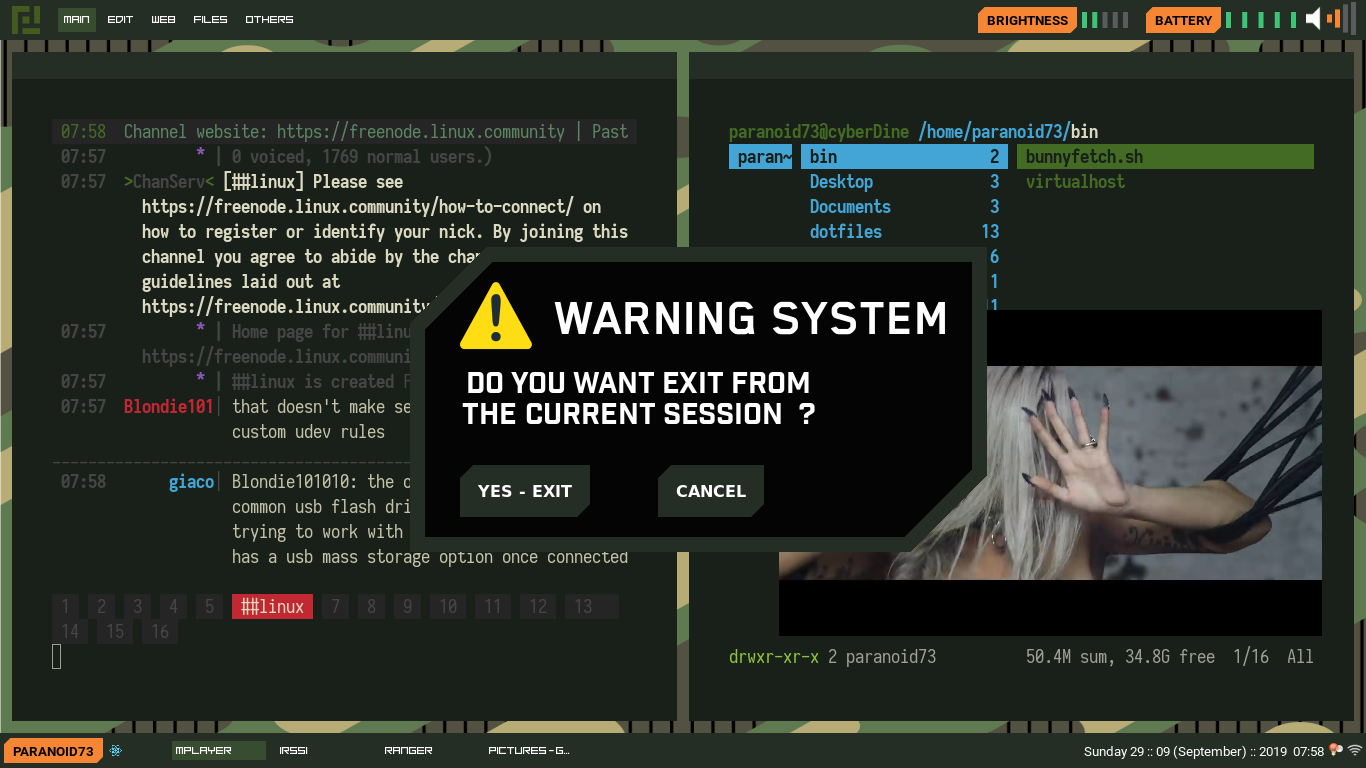The width and height of the screenshot is (1366, 768).
Task: Focus the RANGER task in the bottom bar
Action: point(408,750)
